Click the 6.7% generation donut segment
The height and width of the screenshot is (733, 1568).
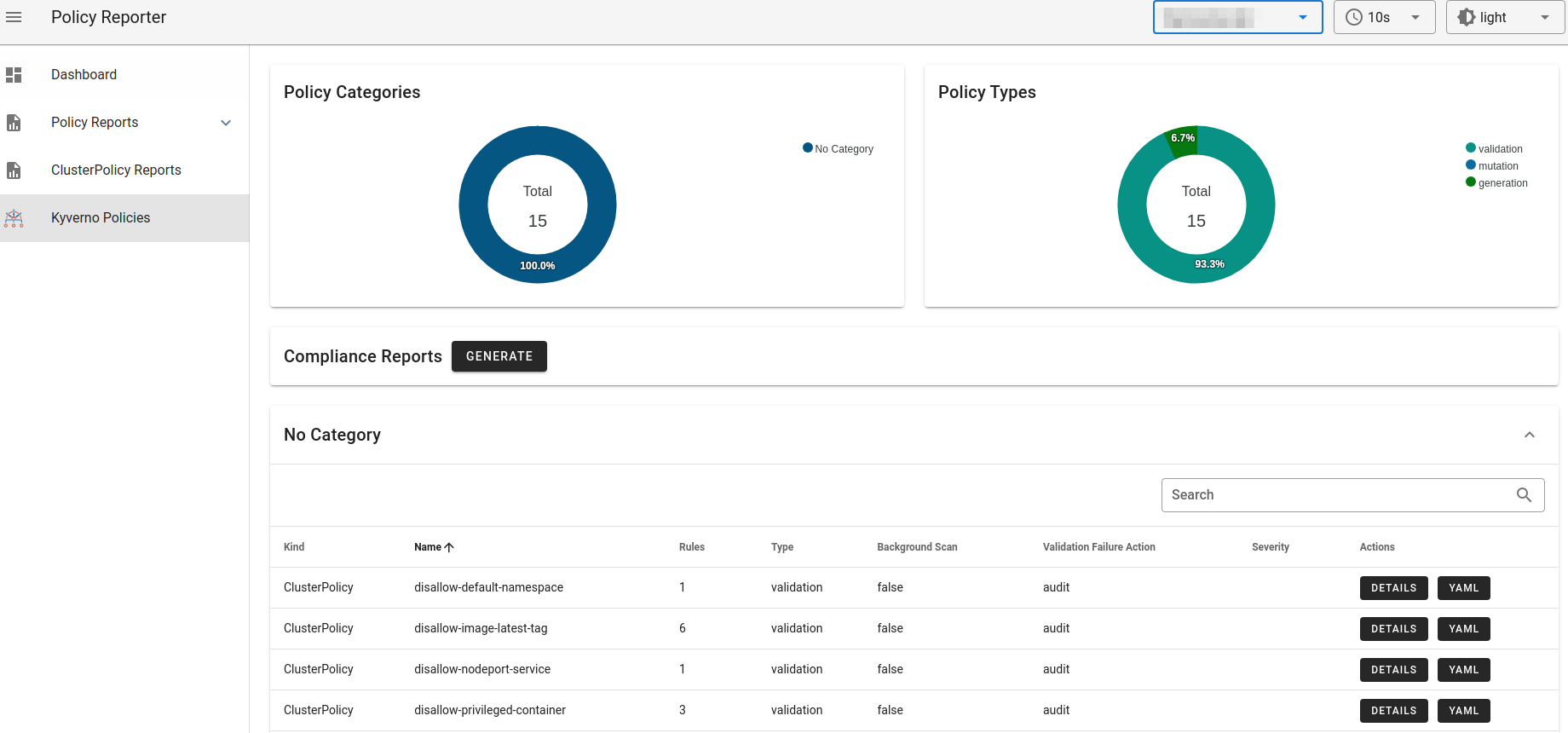coord(1183,138)
